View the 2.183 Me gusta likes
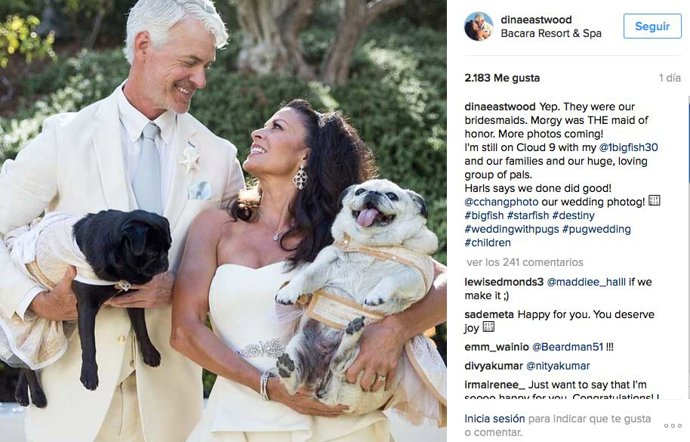This screenshot has height=442, width=690. tap(502, 78)
